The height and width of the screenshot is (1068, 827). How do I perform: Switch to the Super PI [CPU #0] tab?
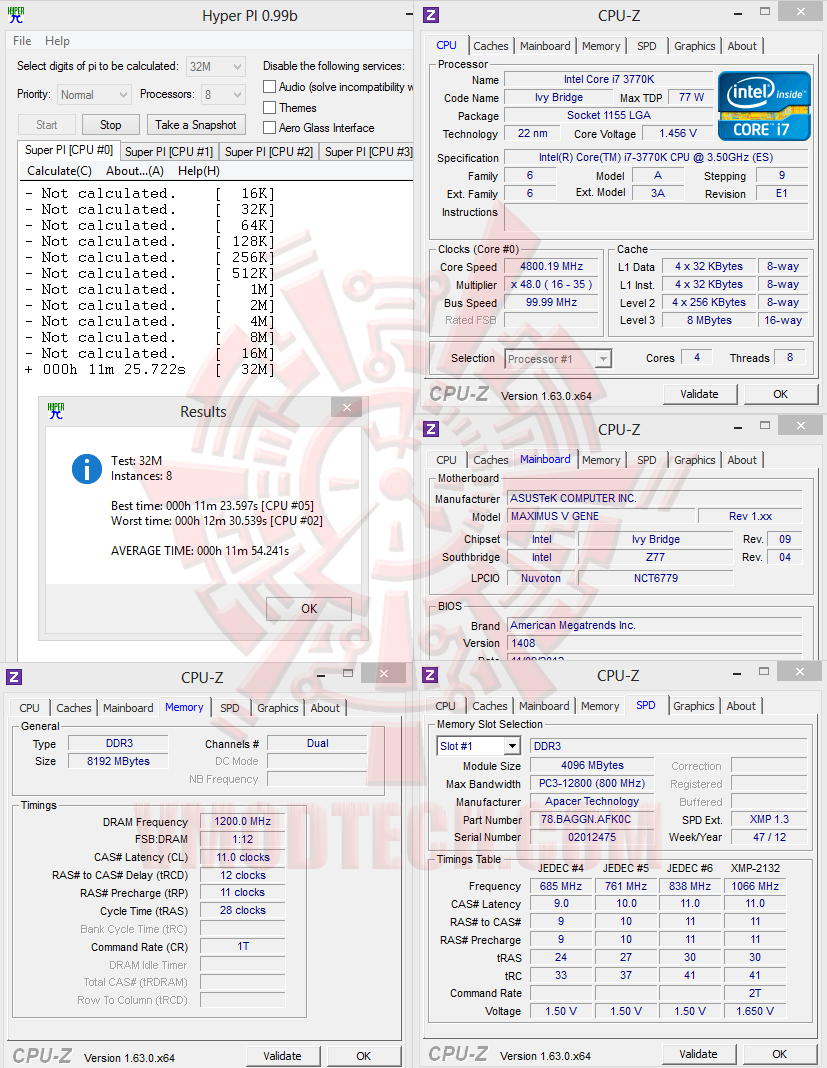(x=69, y=151)
